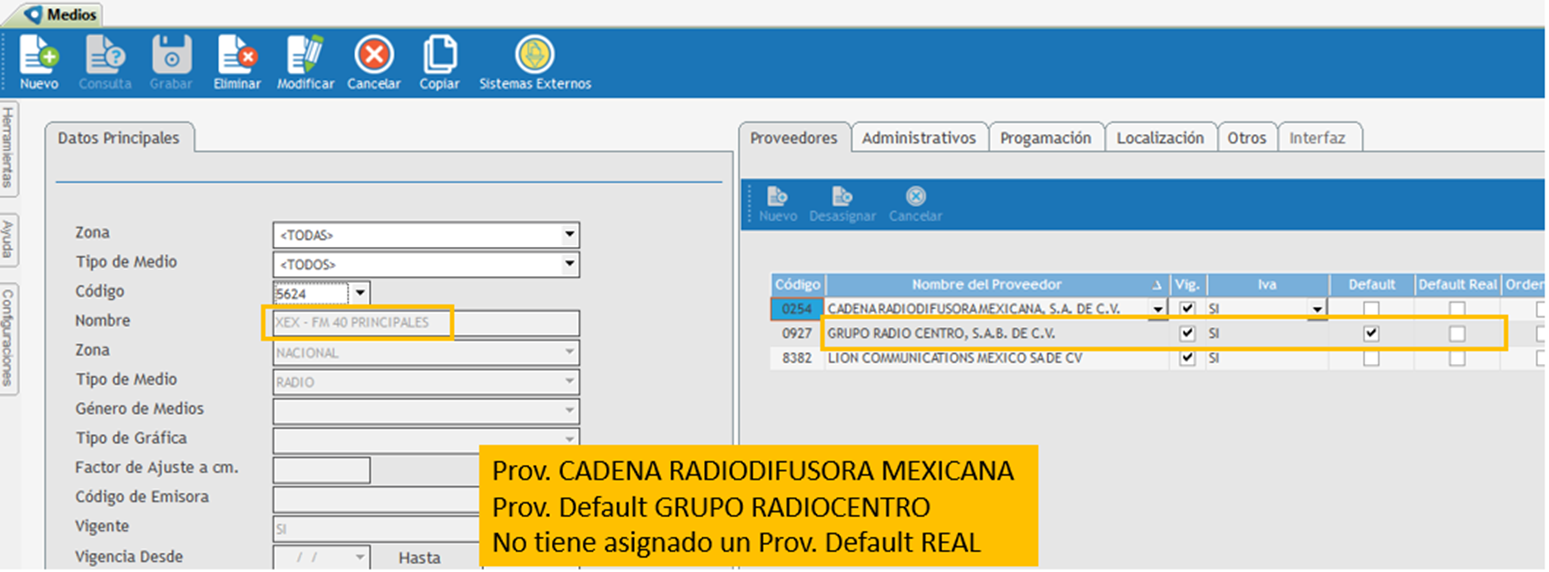Uncheck Default for GRUPO RADIO CENTRO
This screenshot has width=1549, height=572.
coord(1371,333)
